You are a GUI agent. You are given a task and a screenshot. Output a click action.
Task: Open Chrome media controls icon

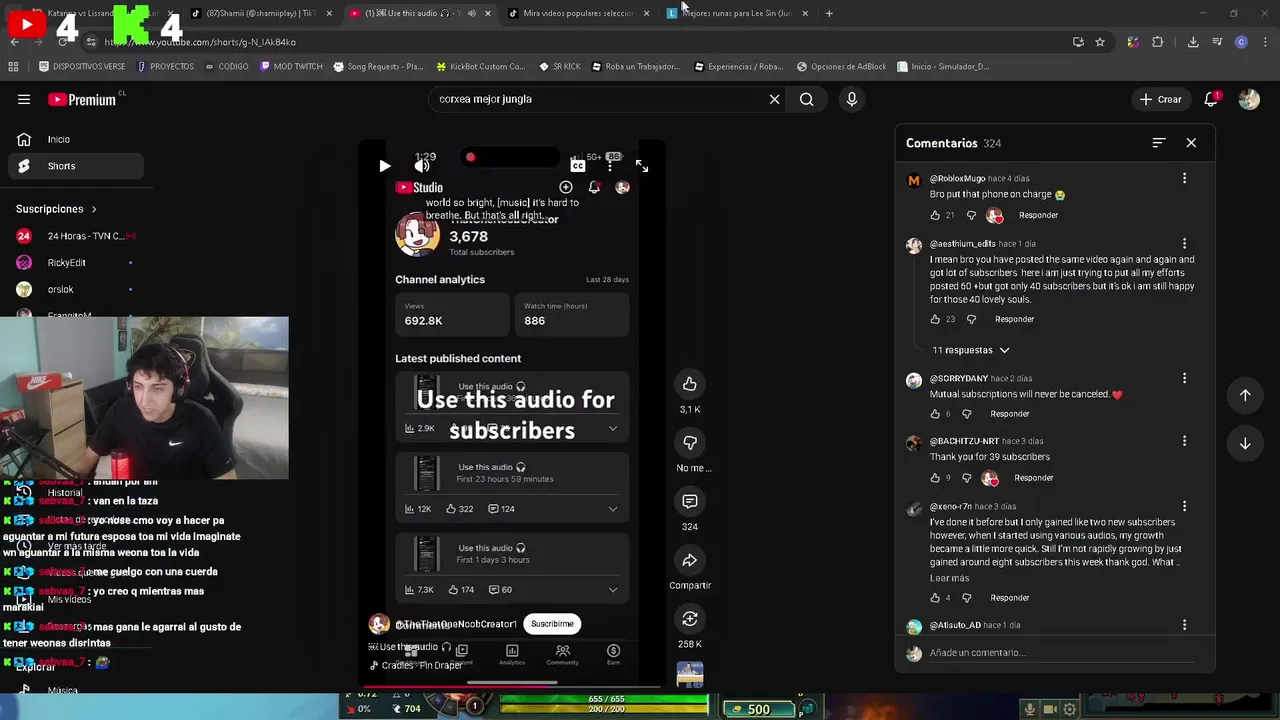click(1217, 42)
